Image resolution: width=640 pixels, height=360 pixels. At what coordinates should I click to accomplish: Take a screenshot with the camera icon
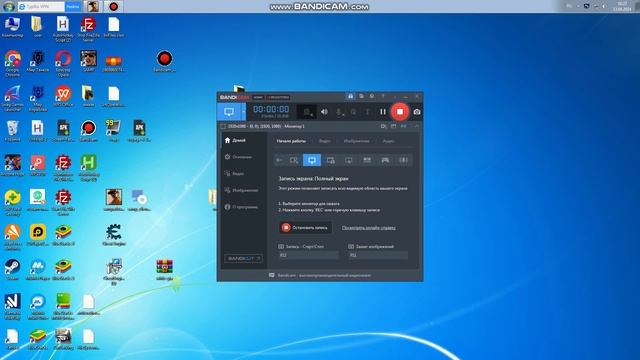coord(417,111)
